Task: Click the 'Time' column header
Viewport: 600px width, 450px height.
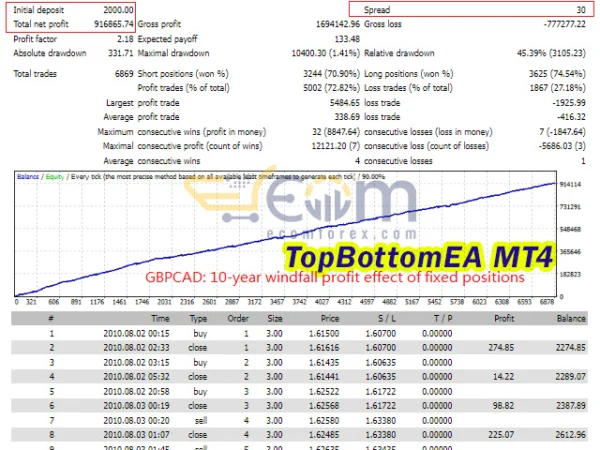Action: [x=160, y=318]
